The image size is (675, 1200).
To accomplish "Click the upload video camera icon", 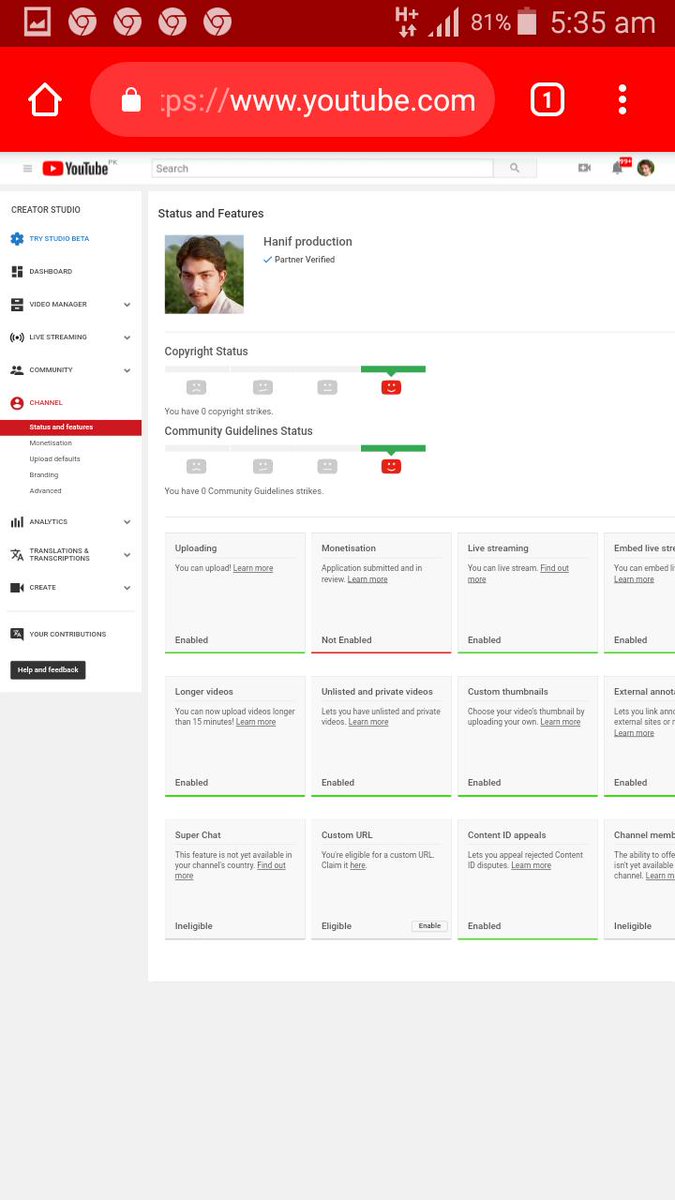I will coord(584,168).
